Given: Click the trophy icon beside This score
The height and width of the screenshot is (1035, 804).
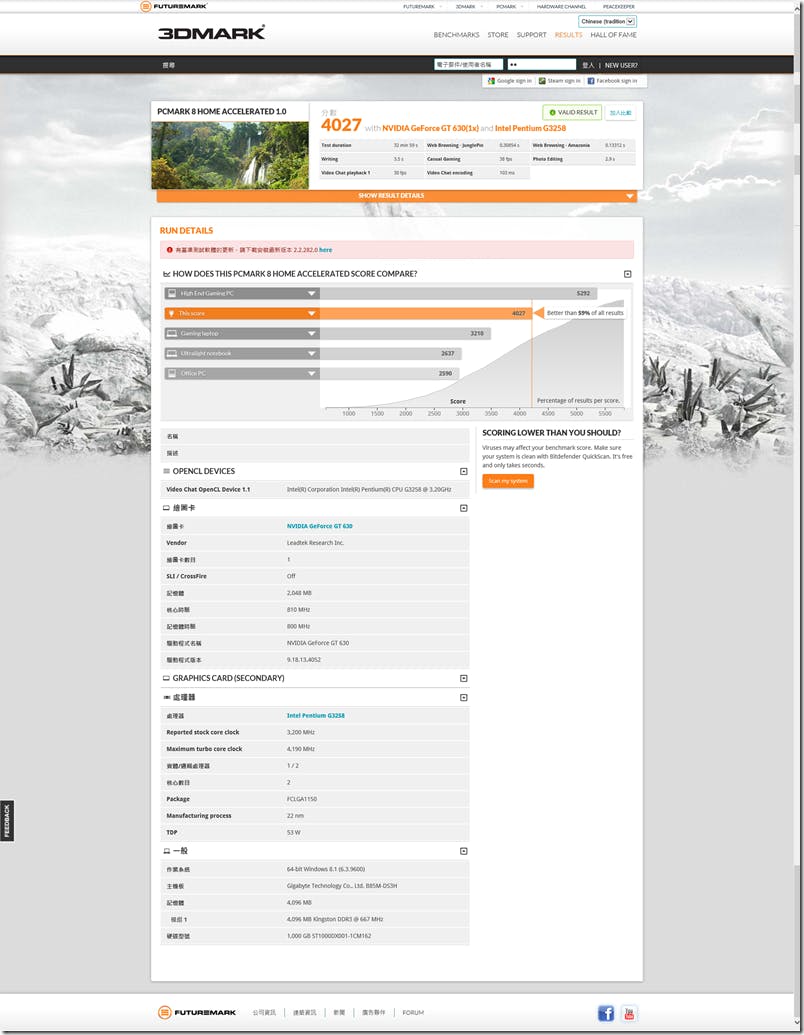Looking at the screenshot, I should coord(172,314).
